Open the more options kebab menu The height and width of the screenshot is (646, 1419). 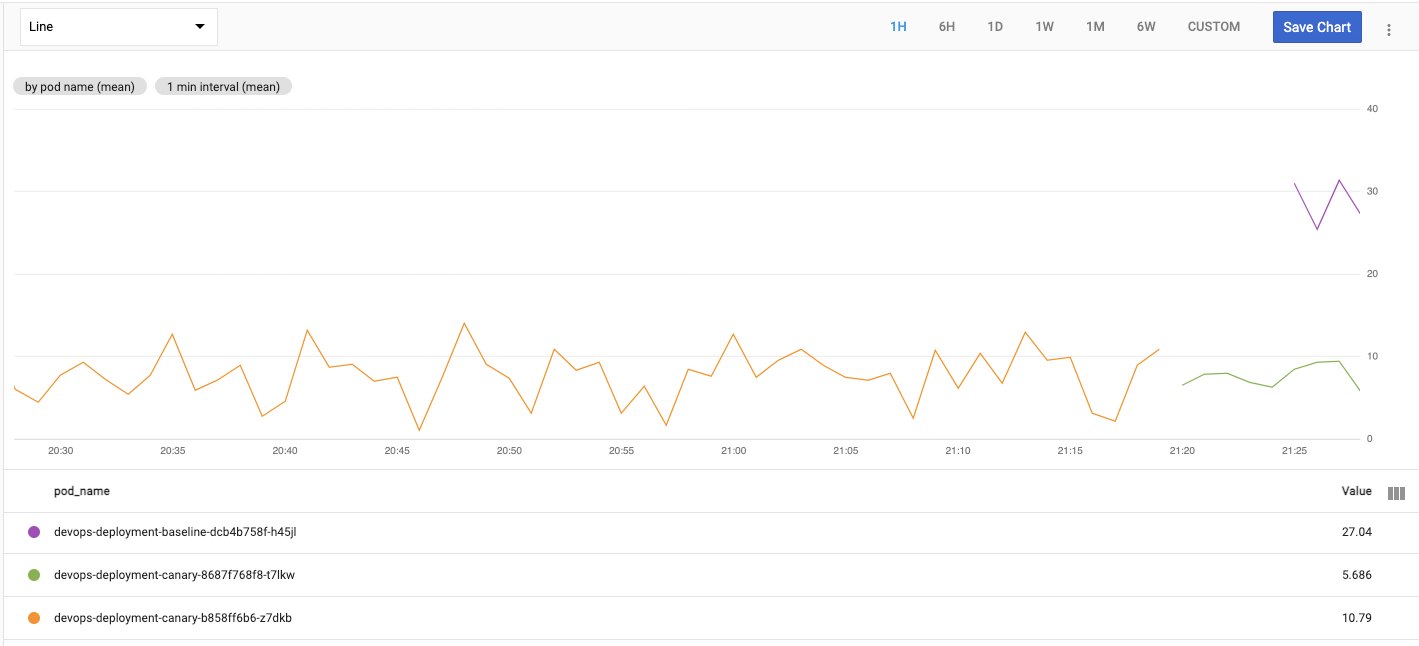1388,29
